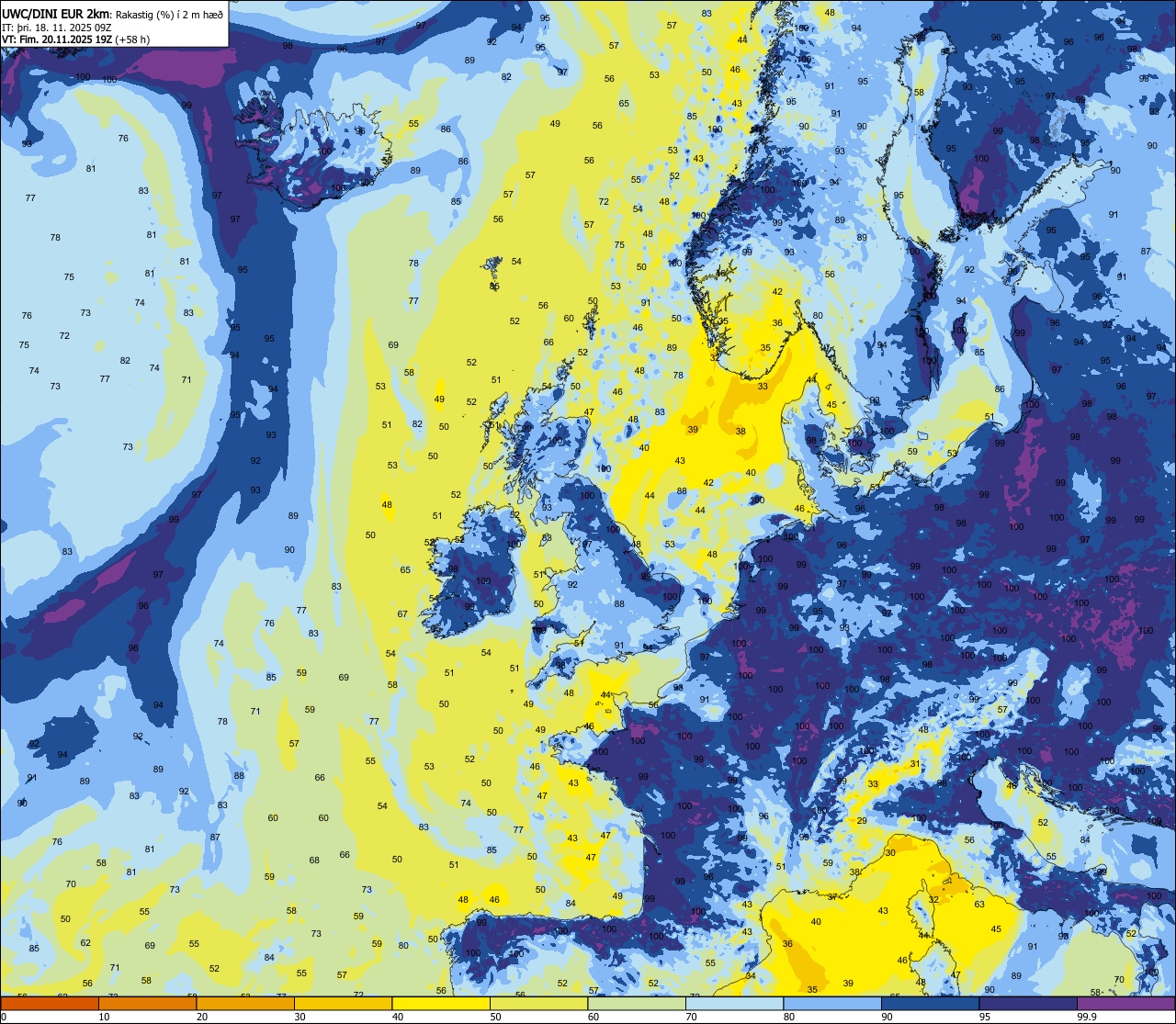Viewport: 1176px width, 1024px height.
Task: Click the map value '29' over the Alps
Action: [862, 821]
